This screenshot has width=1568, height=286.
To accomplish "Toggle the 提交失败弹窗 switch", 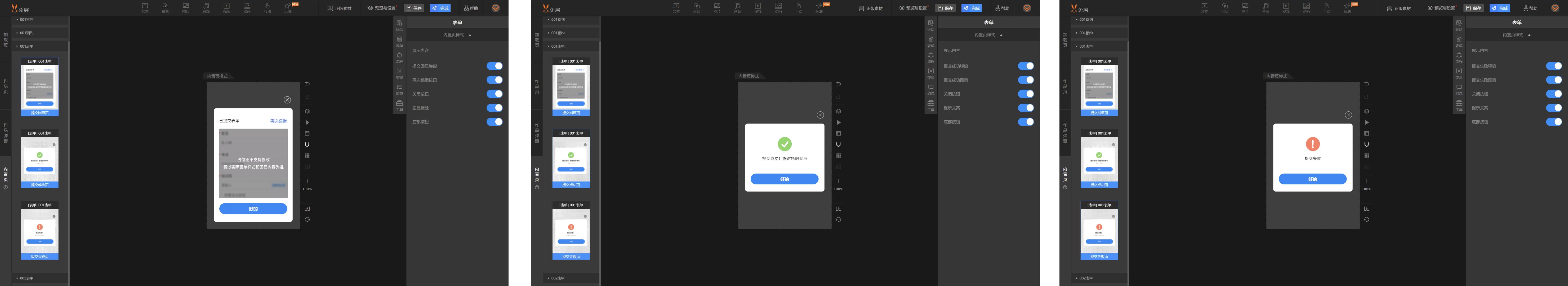I will 1554,66.
